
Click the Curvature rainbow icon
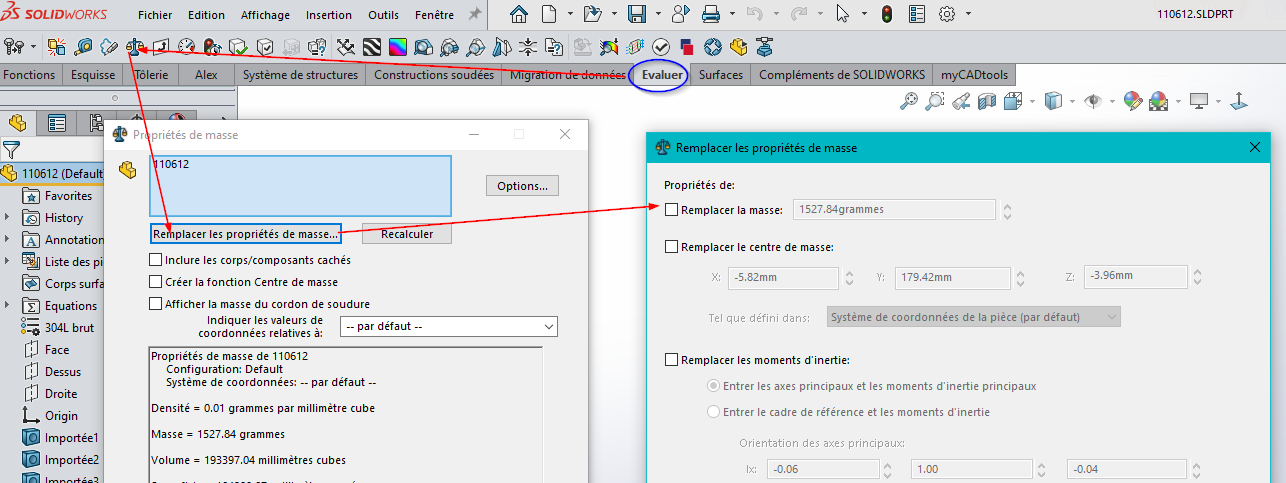[398, 46]
